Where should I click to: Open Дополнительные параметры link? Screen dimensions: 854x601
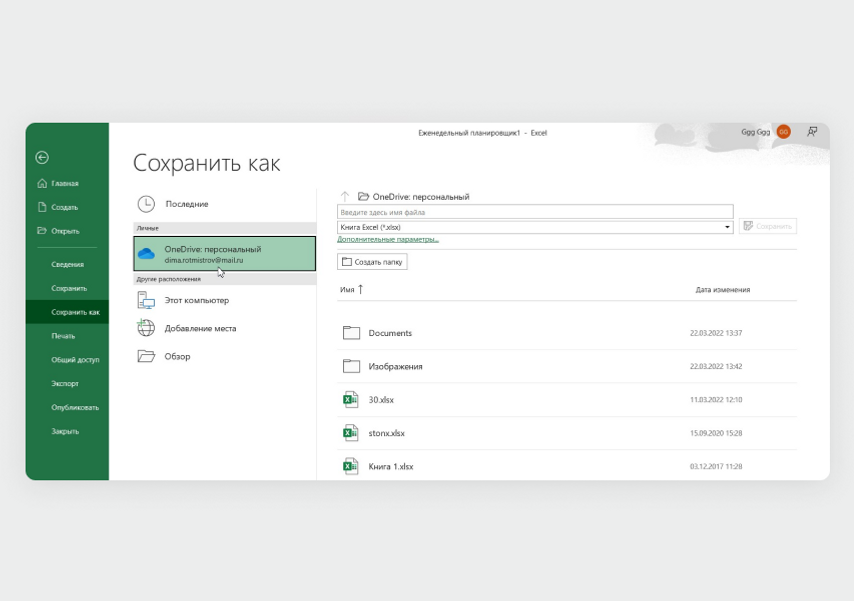click(x=388, y=239)
